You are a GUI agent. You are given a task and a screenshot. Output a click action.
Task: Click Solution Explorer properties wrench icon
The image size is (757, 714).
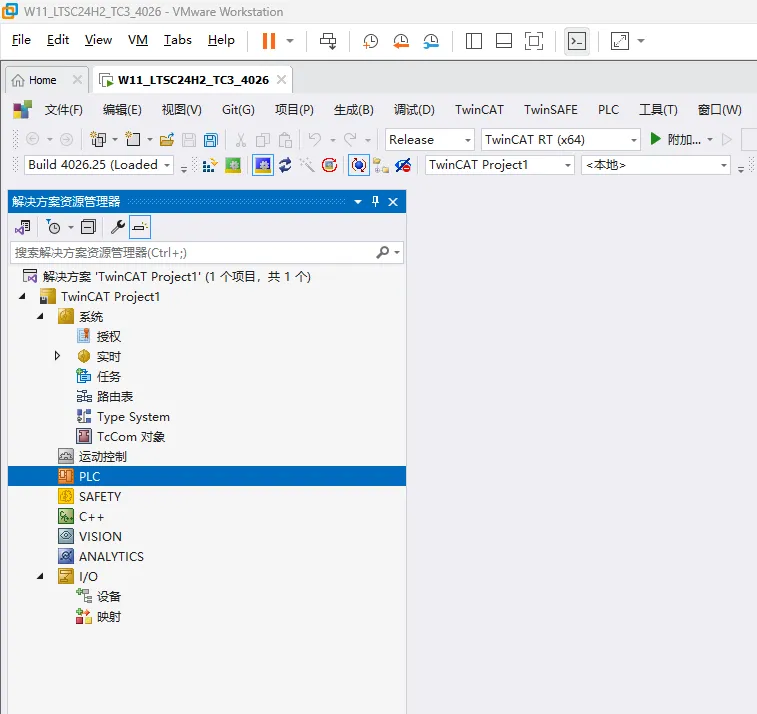click(118, 227)
